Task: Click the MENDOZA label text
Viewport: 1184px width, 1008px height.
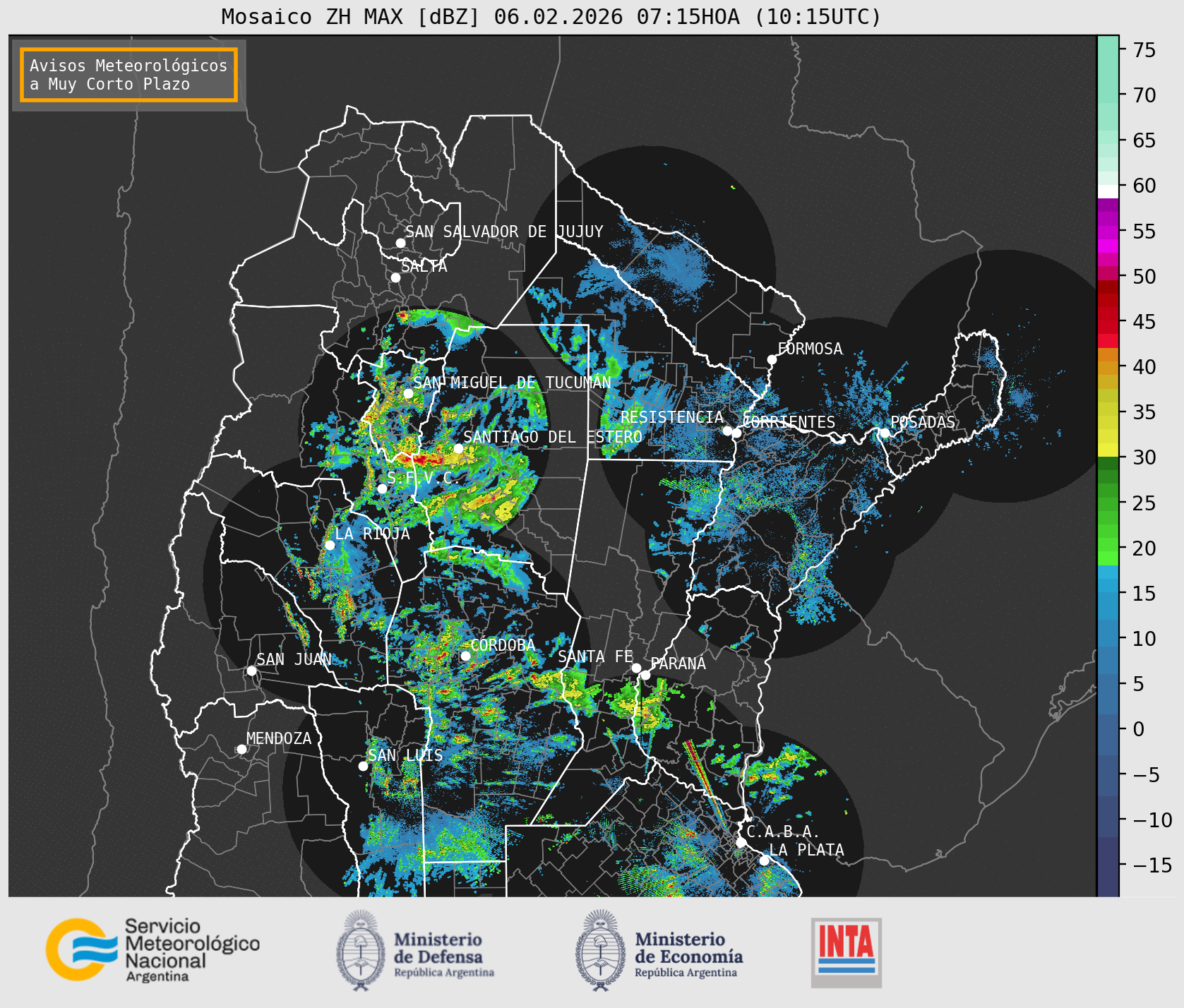Action: [x=279, y=738]
